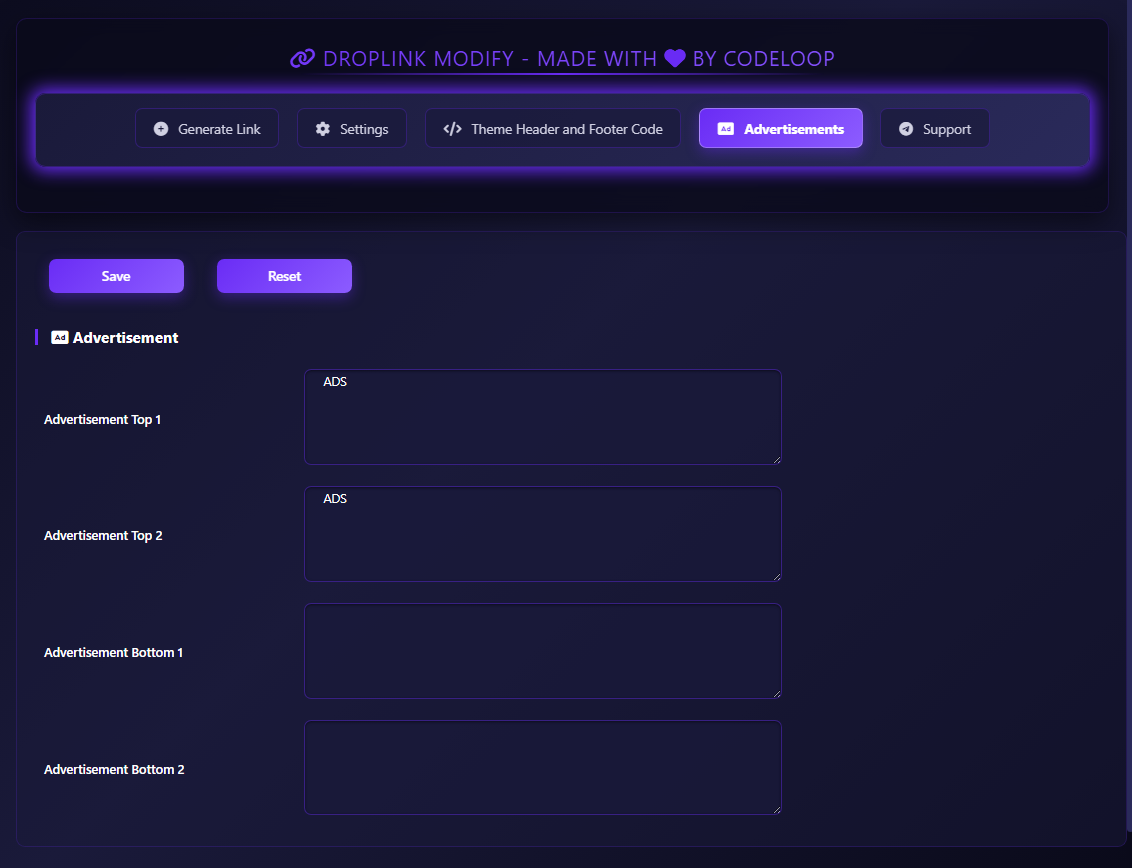Click the Advertisement Bottom 2 label
The image size is (1132, 868).
click(114, 770)
